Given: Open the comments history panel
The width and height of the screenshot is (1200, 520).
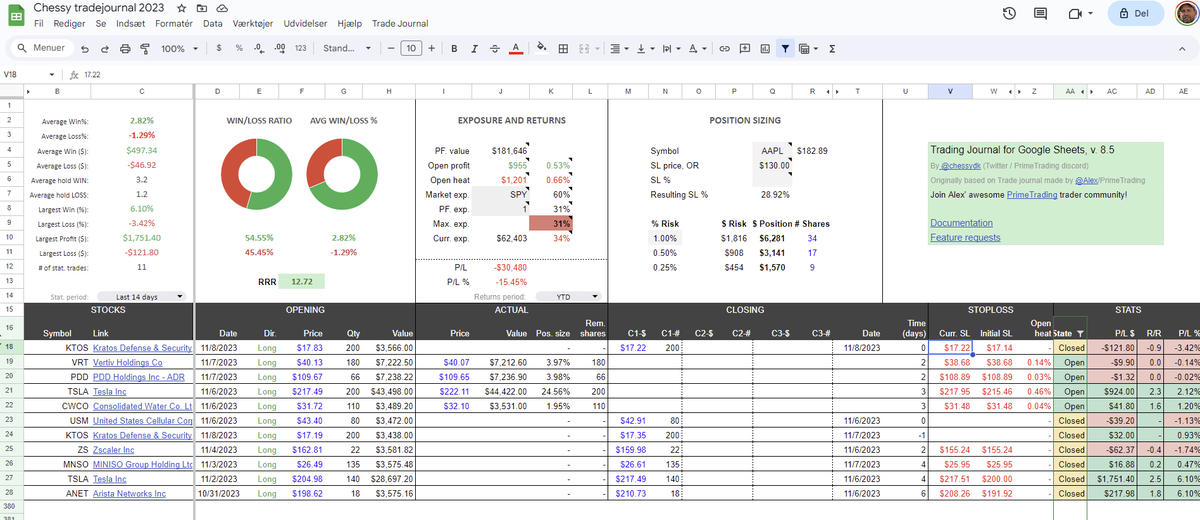Looking at the screenshot, I should 1040,14.
